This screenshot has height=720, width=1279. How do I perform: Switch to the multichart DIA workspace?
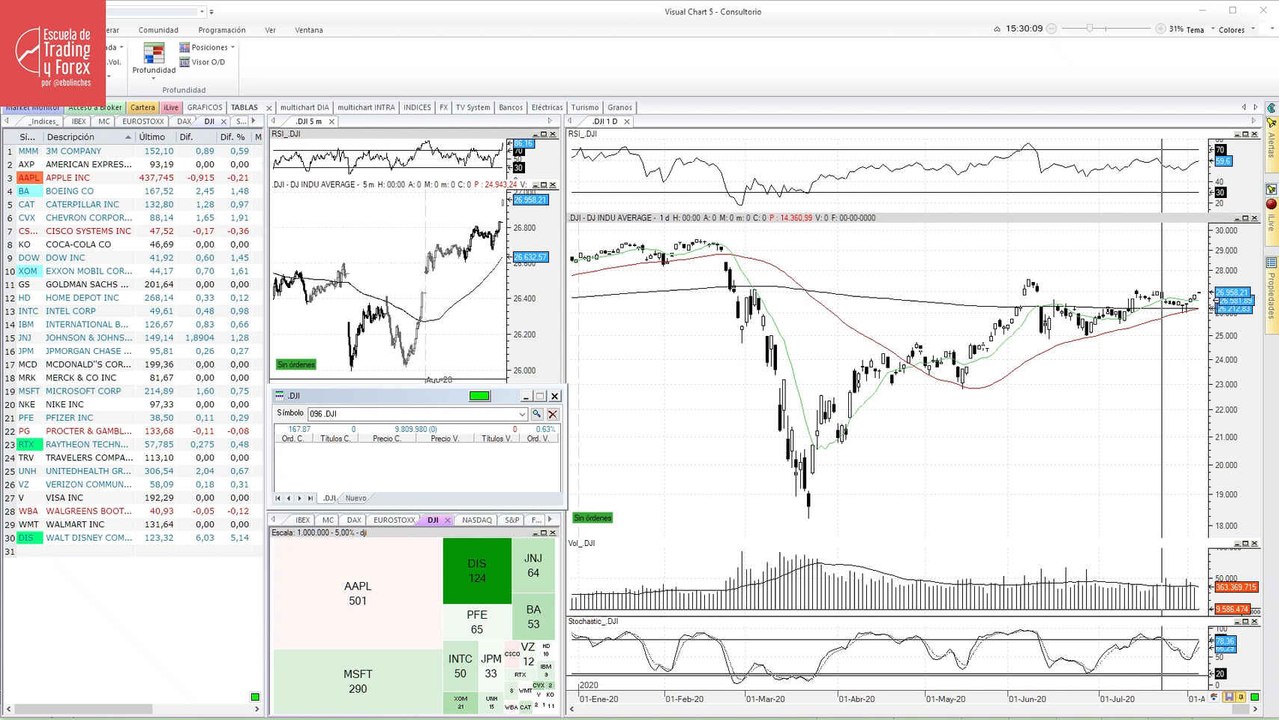coord(305,107)
